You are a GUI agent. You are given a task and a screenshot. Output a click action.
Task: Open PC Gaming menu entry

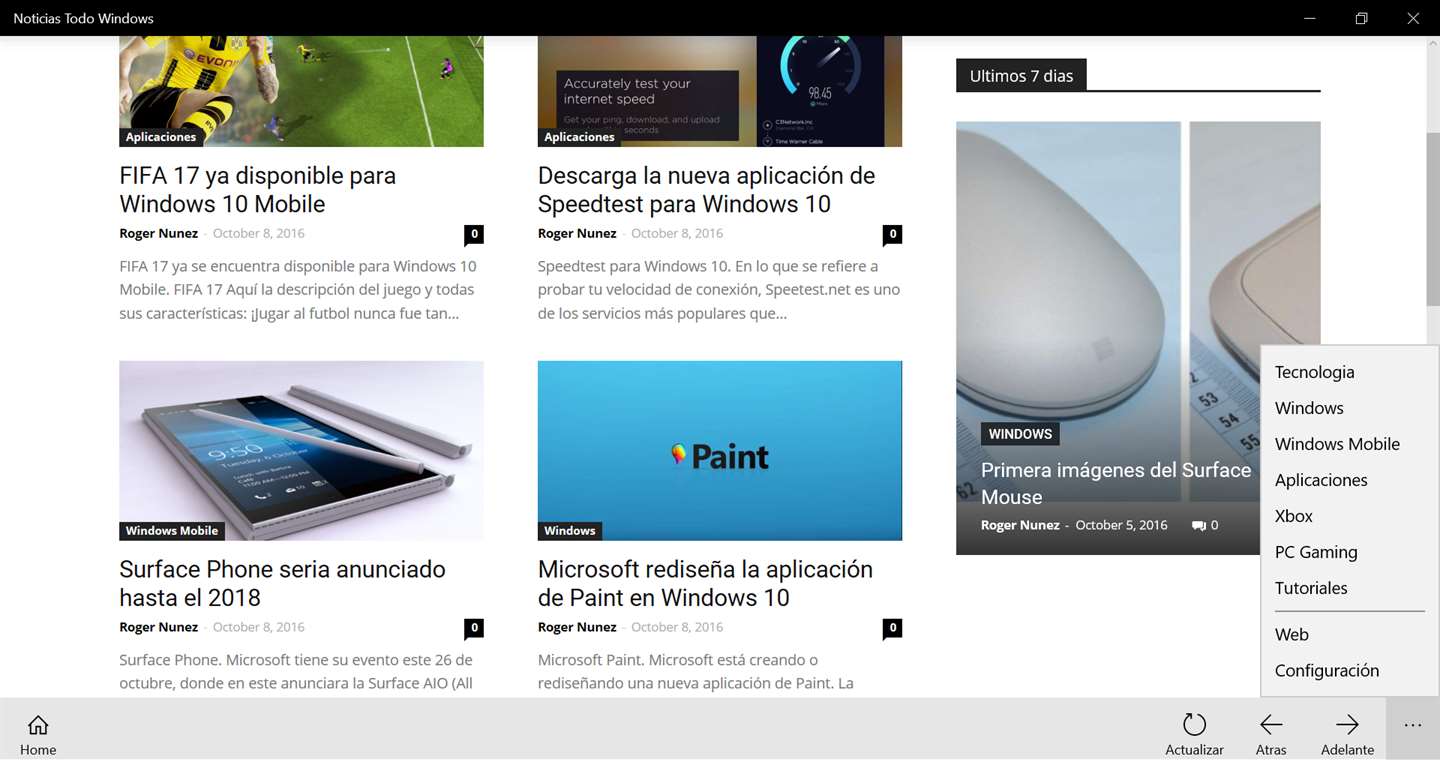click(x=1316, y=552)
